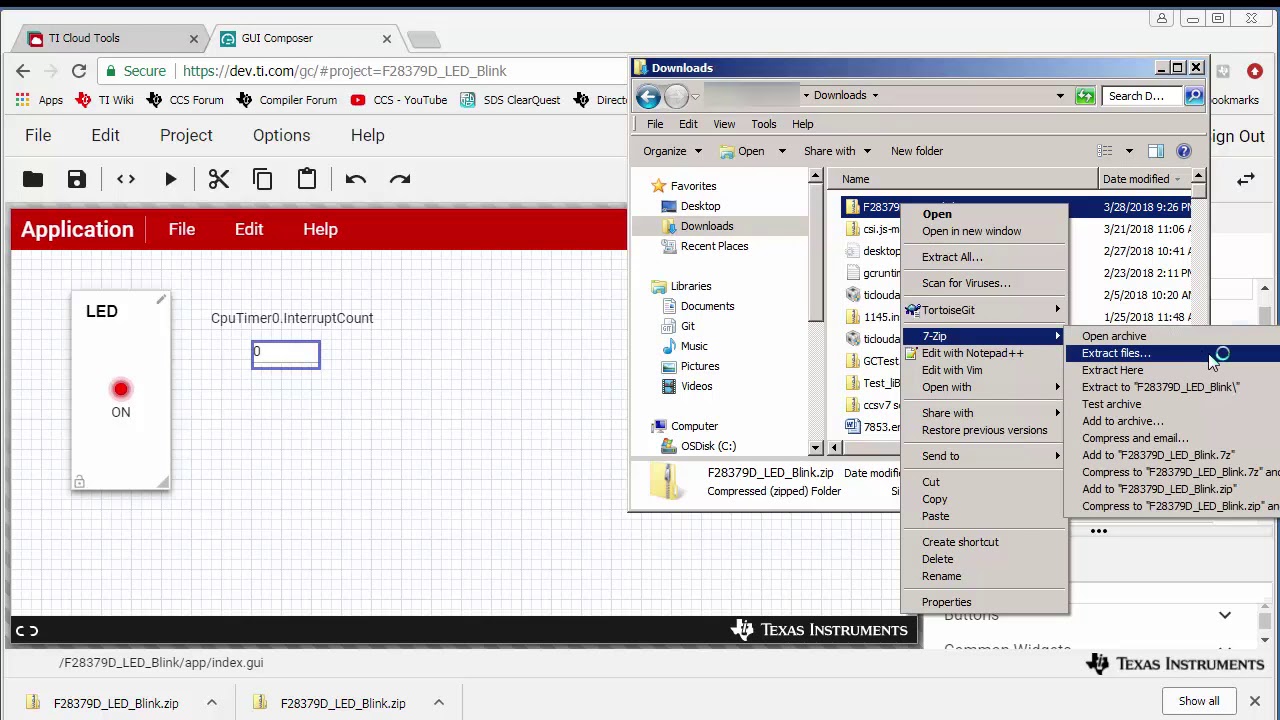Click New folder button in Explorer
This screenshot has width=1280, height=720.
[x=916, y=151]
